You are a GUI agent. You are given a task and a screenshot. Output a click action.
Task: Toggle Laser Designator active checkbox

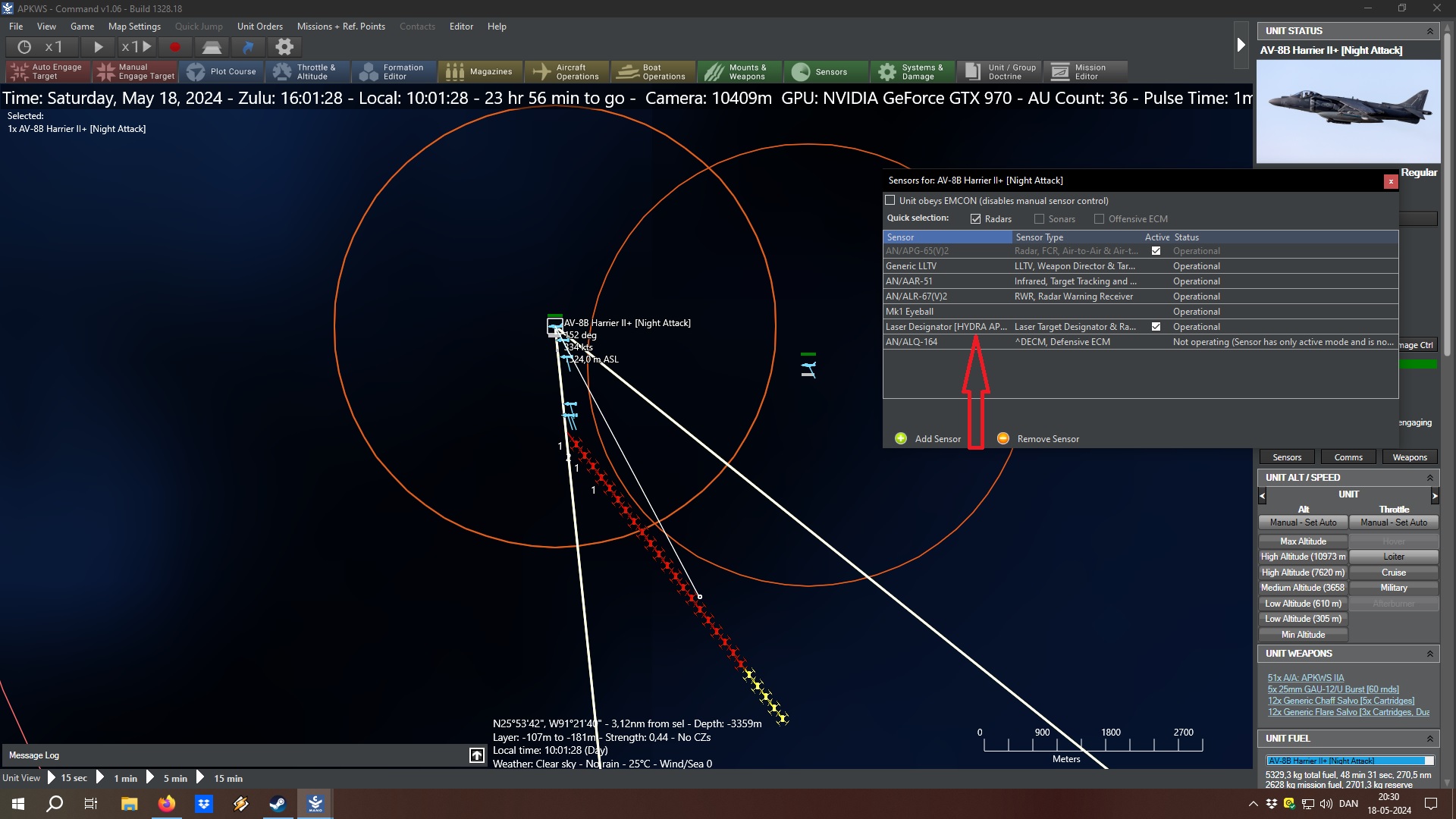[x=1156, y=327]
